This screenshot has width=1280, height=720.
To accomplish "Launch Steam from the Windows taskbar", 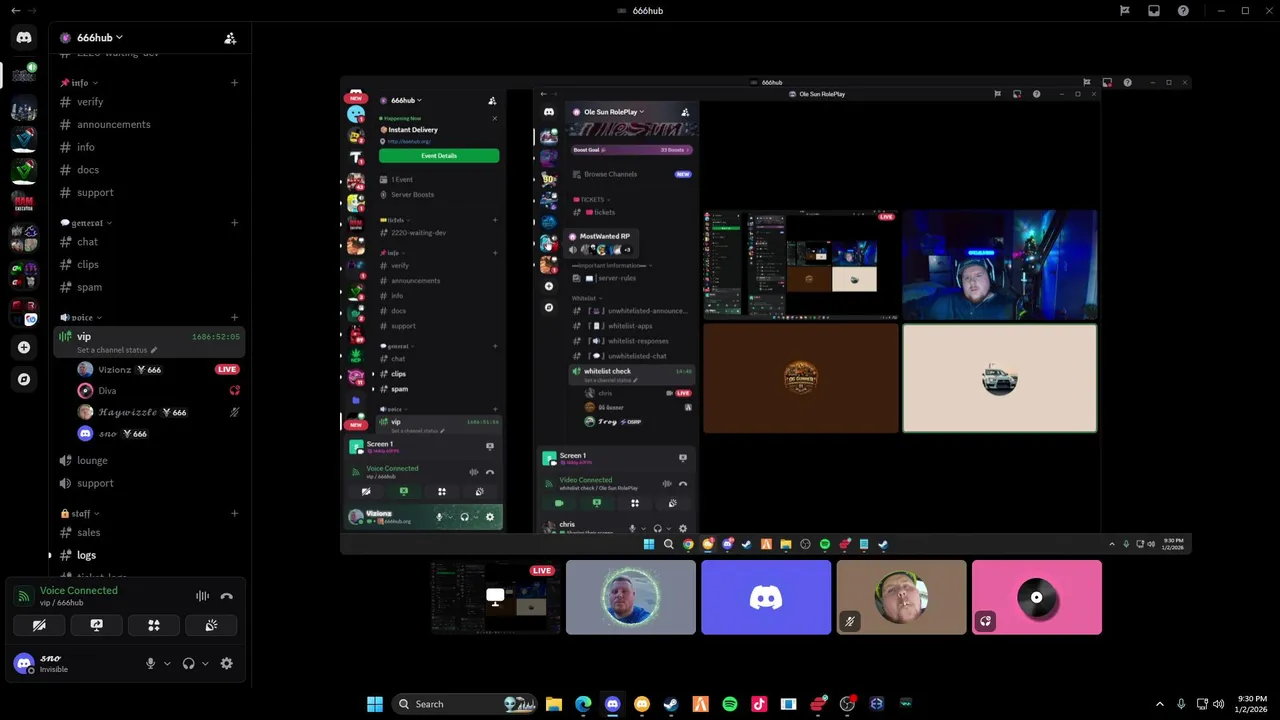I will pyautogui.click(x=671, y=704).
